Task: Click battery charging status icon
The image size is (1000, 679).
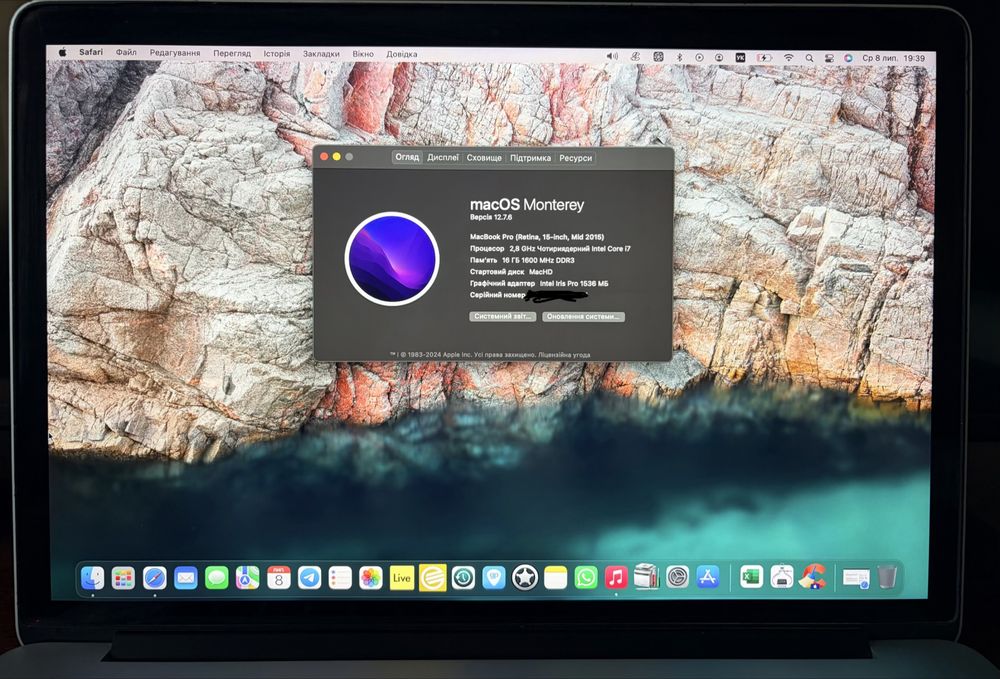Action: (x=764, y=57)
